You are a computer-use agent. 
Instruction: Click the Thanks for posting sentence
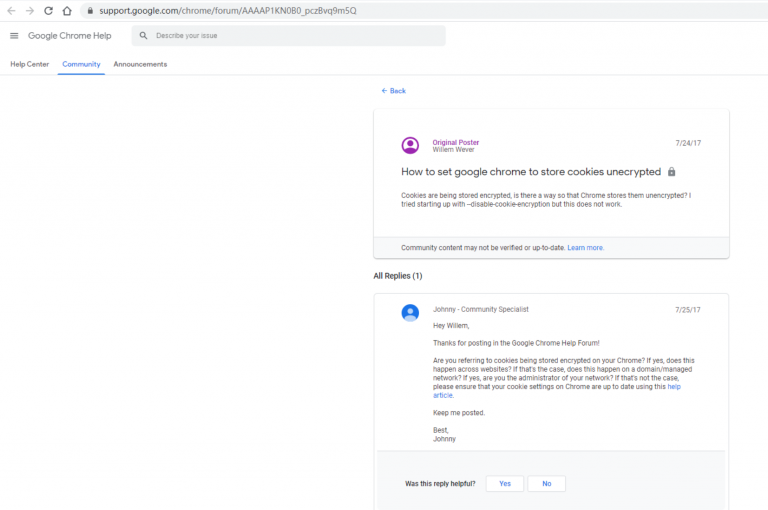(516, 343)
